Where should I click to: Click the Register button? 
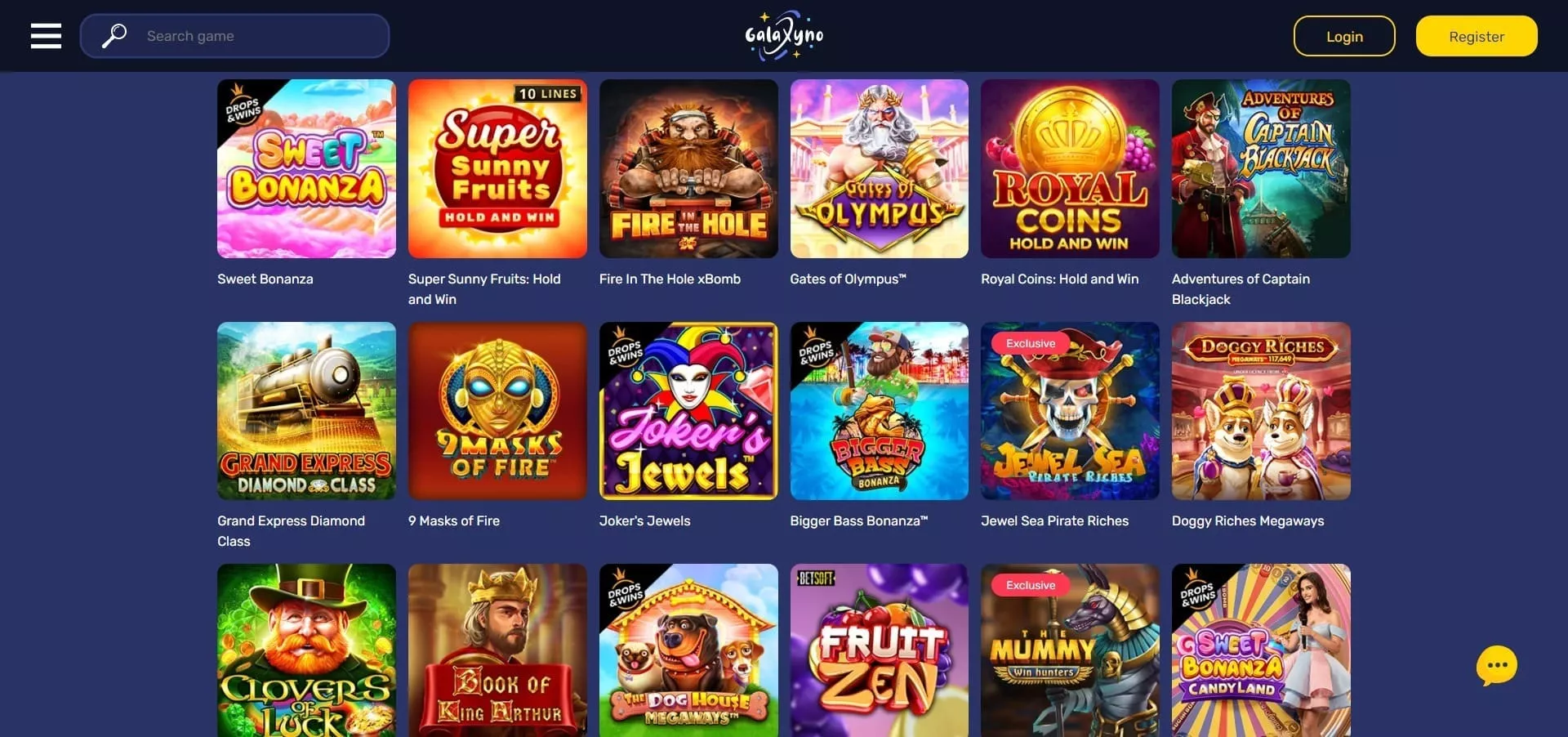pyautogui.click(x=1477, y=36)
